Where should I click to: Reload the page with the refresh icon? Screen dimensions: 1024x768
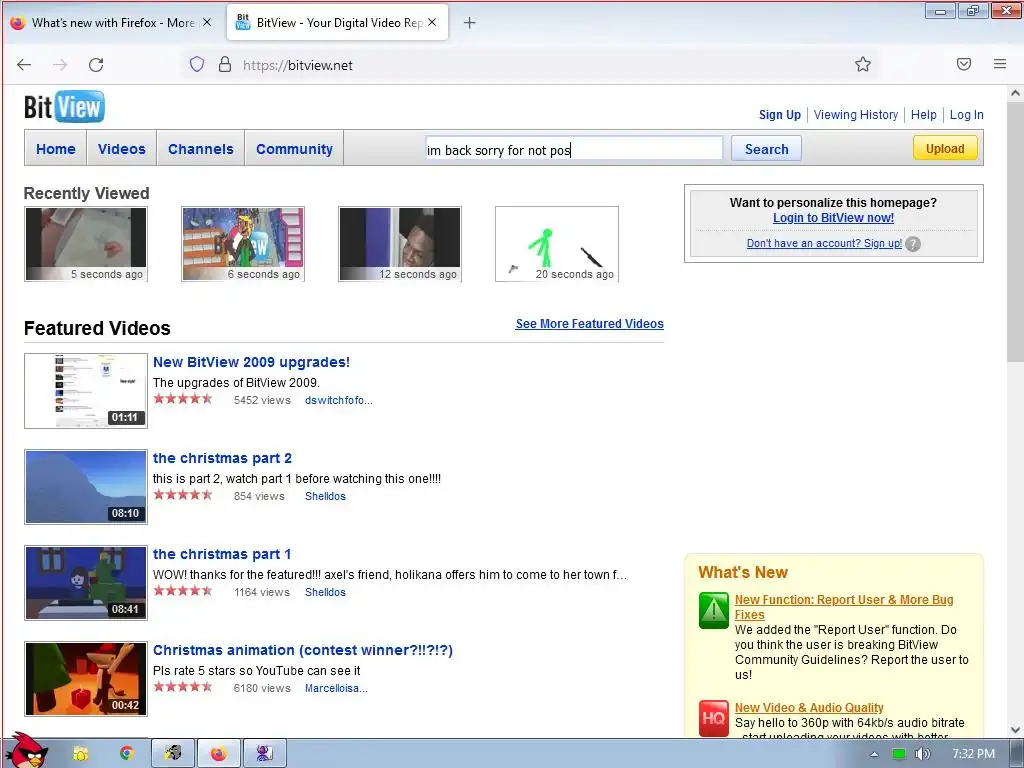pos(96,65)
